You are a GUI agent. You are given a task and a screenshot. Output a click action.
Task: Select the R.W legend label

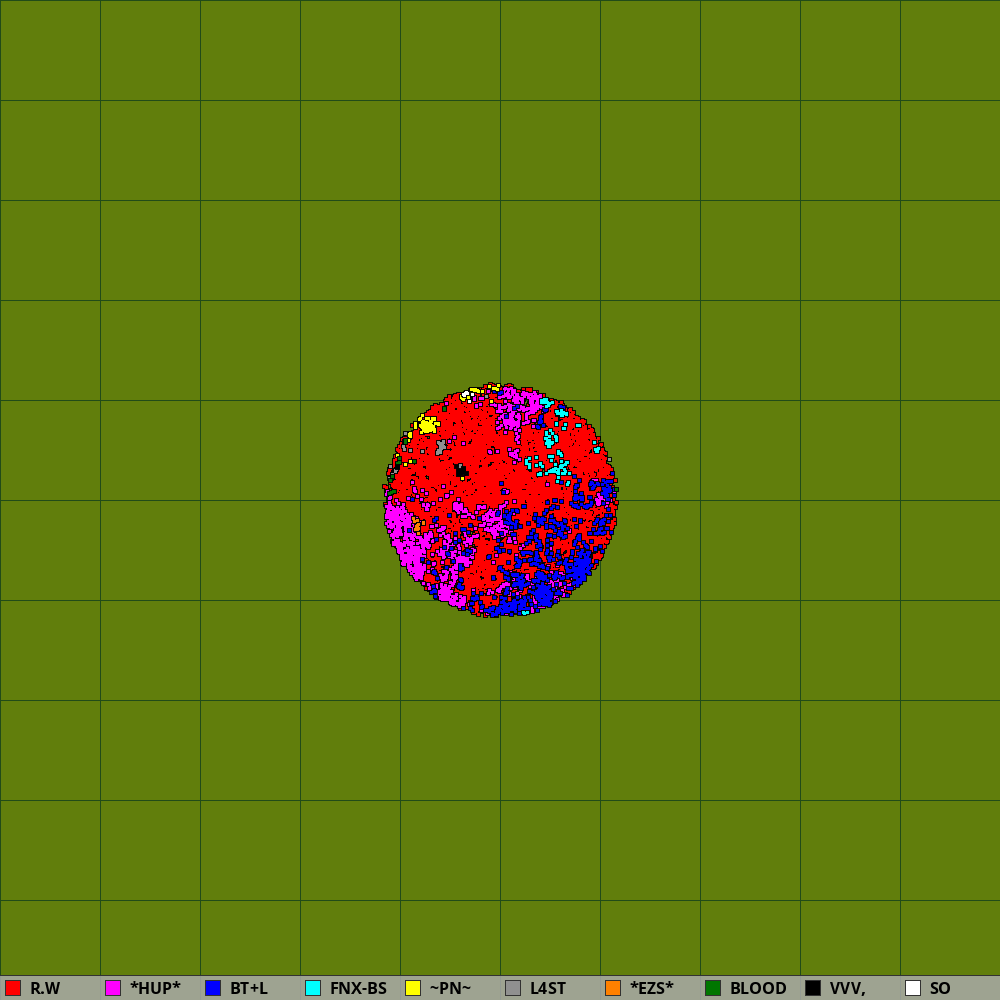pyautogui.click(x=45, y=988)
